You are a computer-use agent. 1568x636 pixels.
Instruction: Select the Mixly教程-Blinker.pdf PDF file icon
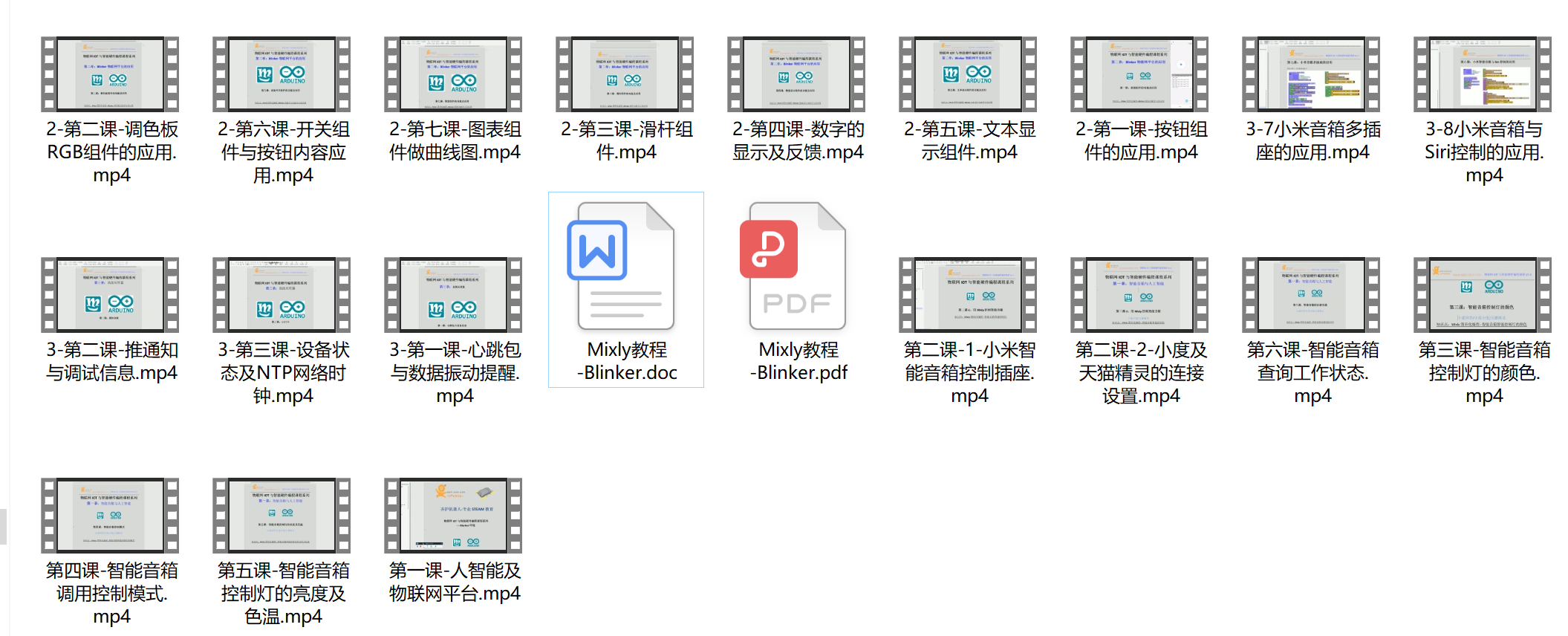(x=793, y=266)
